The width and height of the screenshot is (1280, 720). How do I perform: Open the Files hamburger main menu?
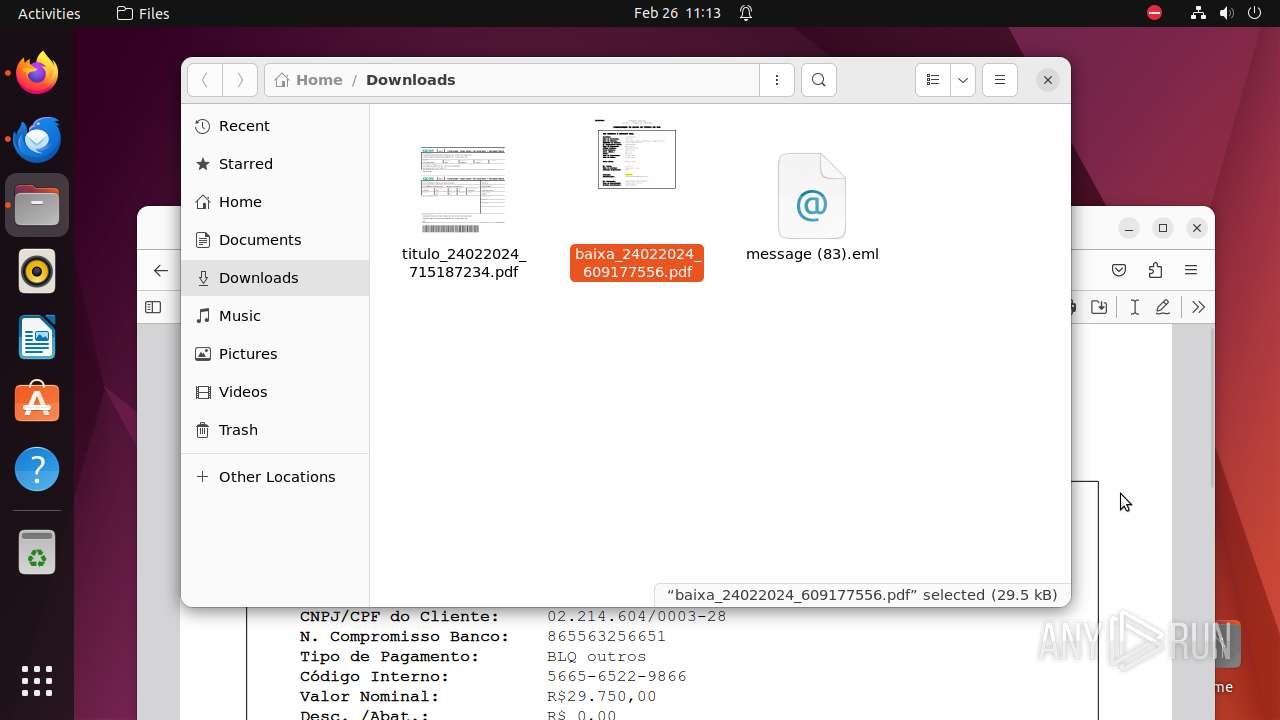coord(1000,80)
